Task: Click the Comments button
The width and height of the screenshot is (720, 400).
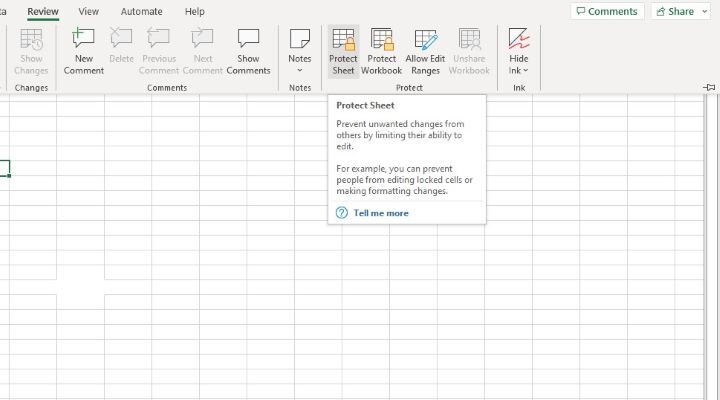Action: [608, 11]
